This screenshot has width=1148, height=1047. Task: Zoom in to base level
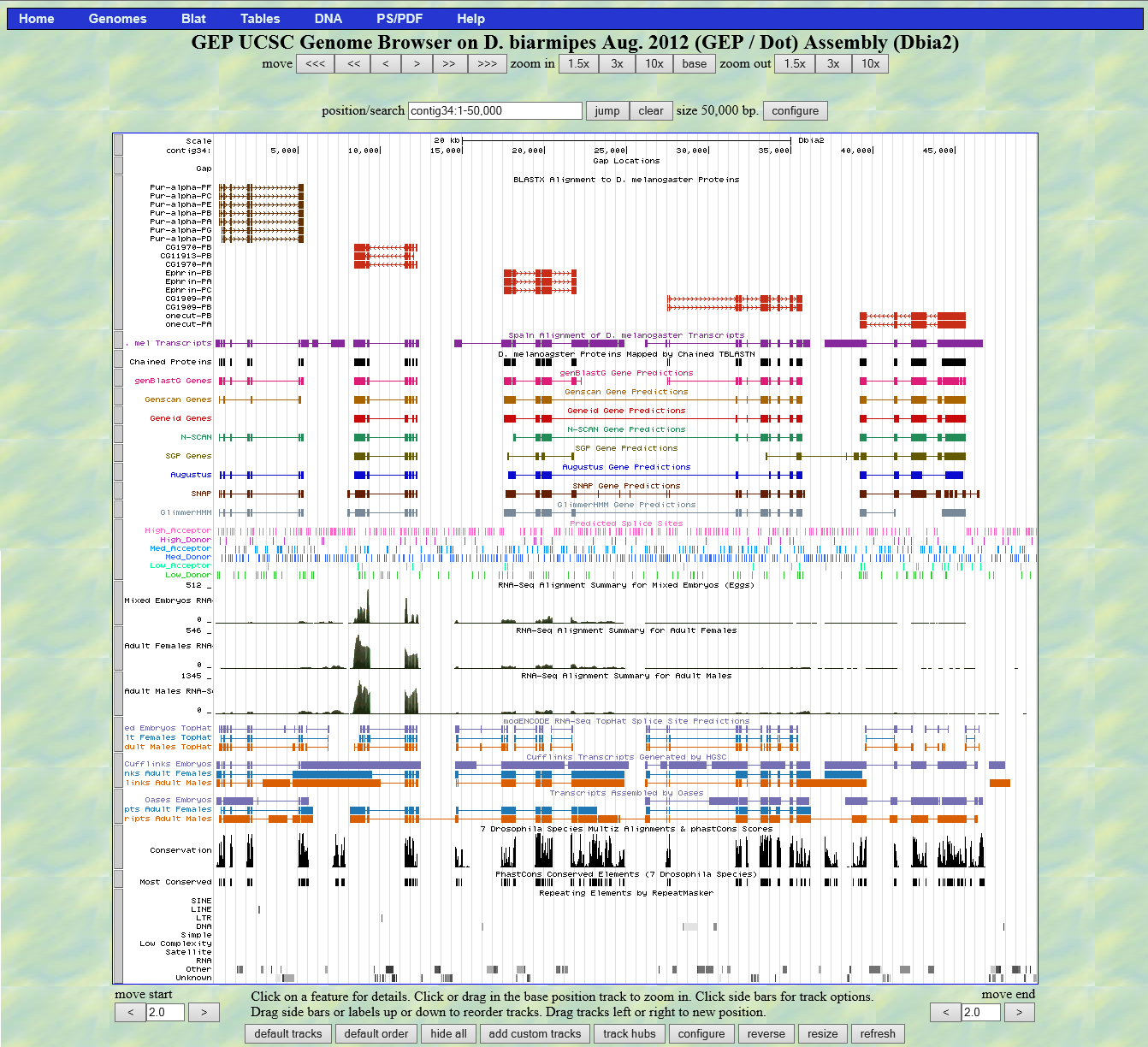(x=695, y=63)
